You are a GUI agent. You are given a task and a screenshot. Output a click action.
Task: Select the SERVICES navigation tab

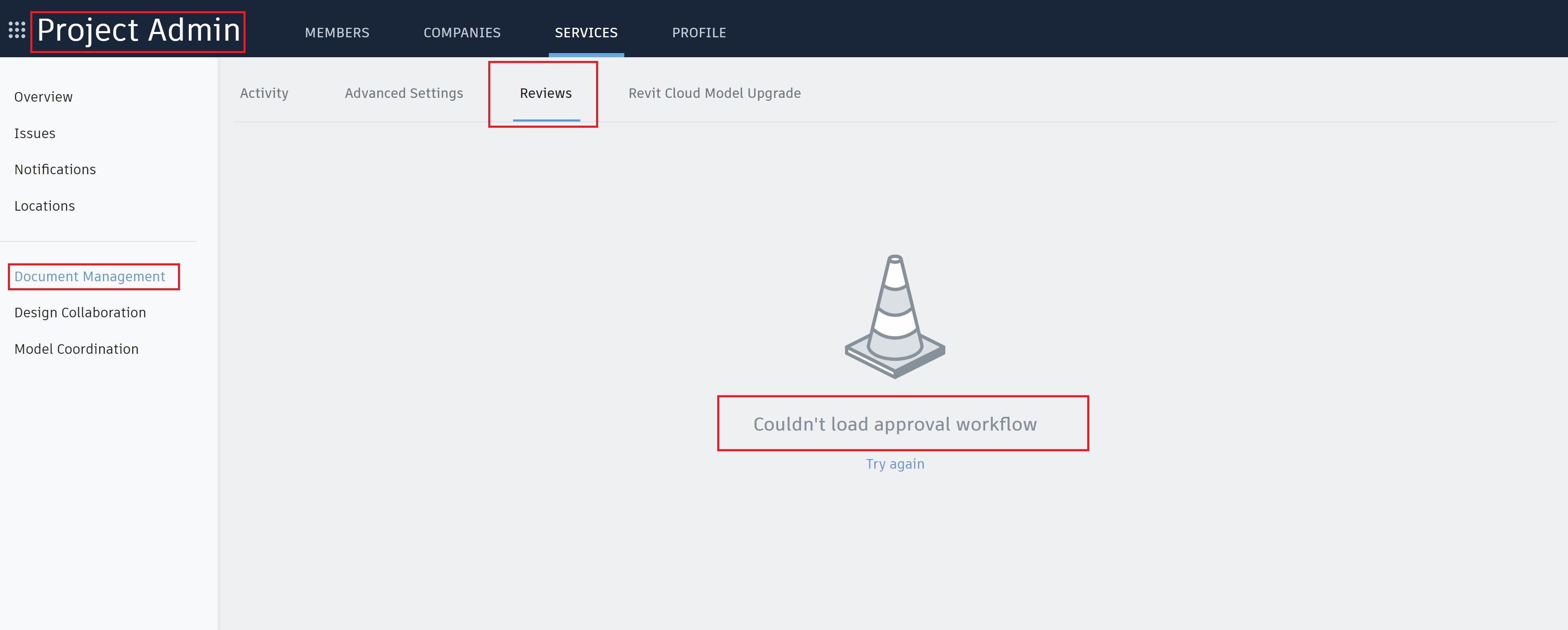pos(586,33)
